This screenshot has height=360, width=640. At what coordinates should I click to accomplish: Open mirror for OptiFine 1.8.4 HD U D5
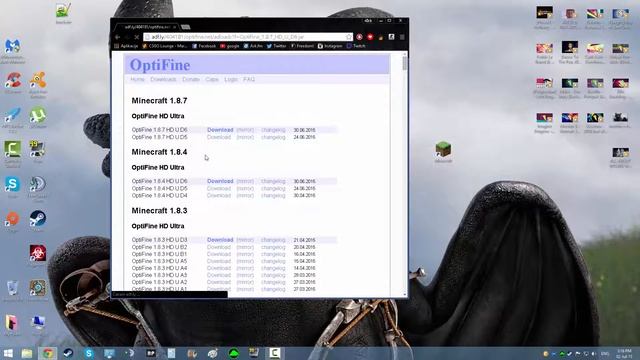(x=245, y=188)
